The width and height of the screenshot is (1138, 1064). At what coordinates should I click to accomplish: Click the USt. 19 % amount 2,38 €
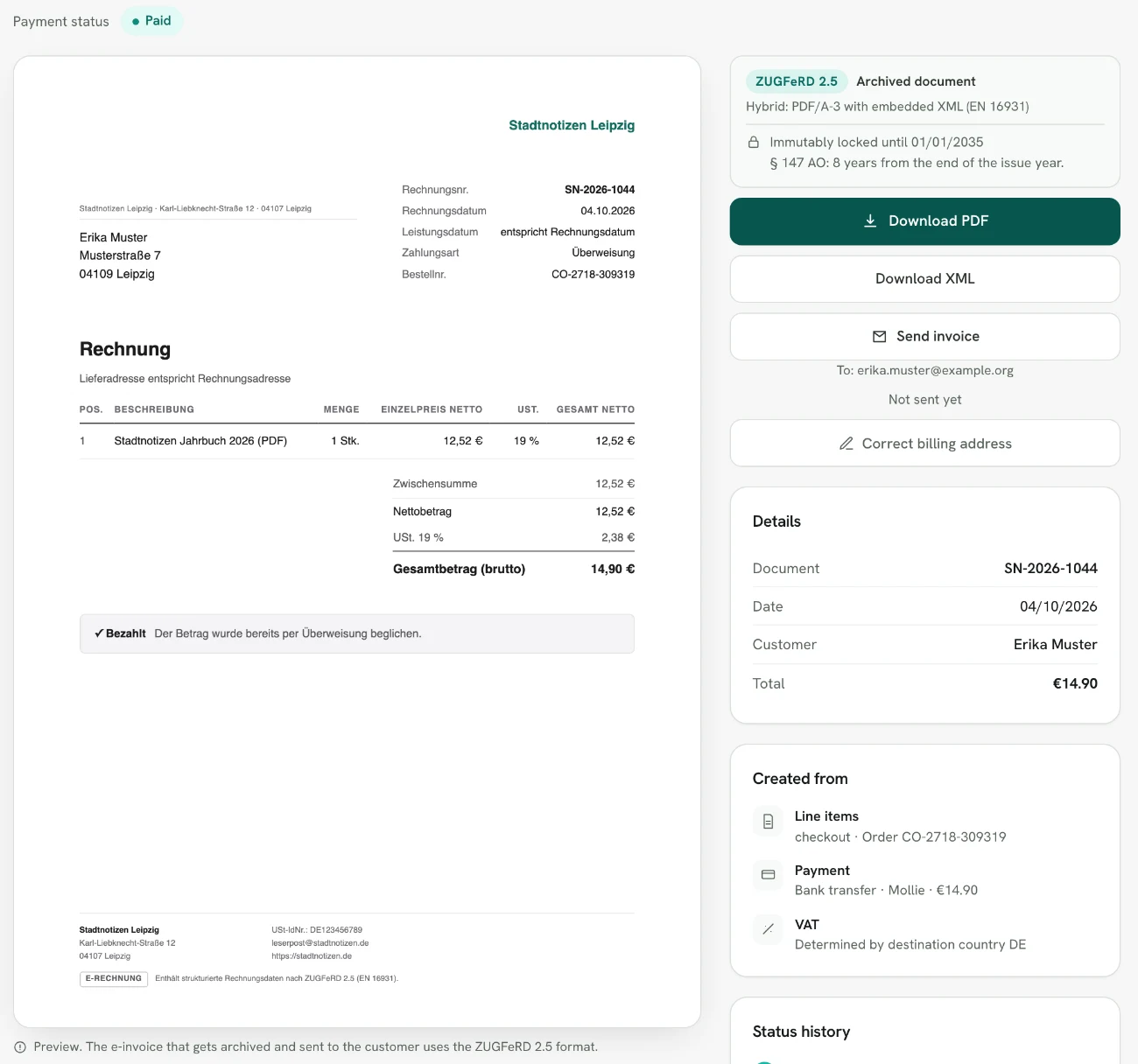pos(618,537)
